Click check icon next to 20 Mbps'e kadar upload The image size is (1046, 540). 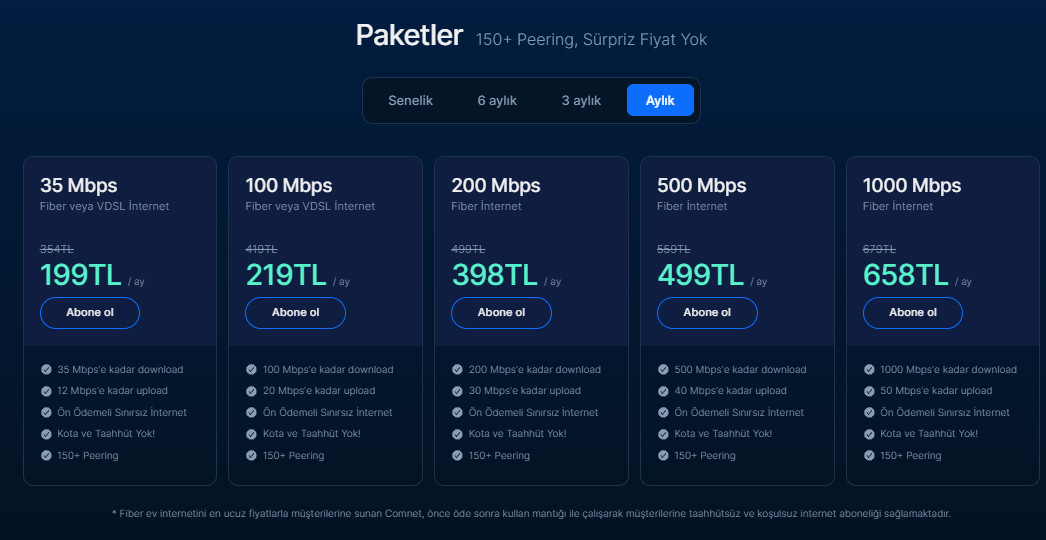(251, 390)
